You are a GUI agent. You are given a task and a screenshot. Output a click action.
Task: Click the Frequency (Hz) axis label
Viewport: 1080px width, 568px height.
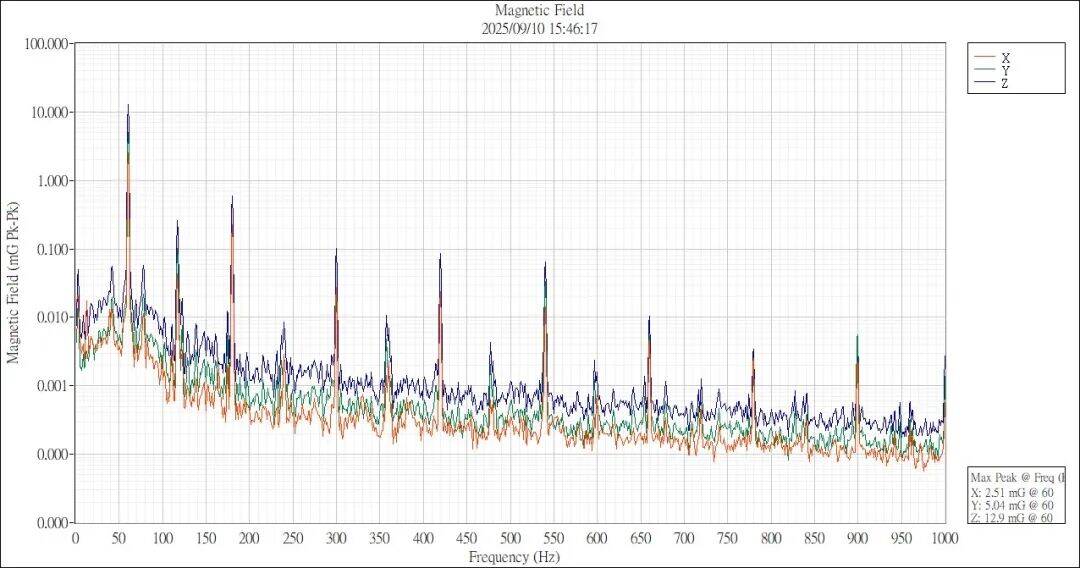(510, 555)
